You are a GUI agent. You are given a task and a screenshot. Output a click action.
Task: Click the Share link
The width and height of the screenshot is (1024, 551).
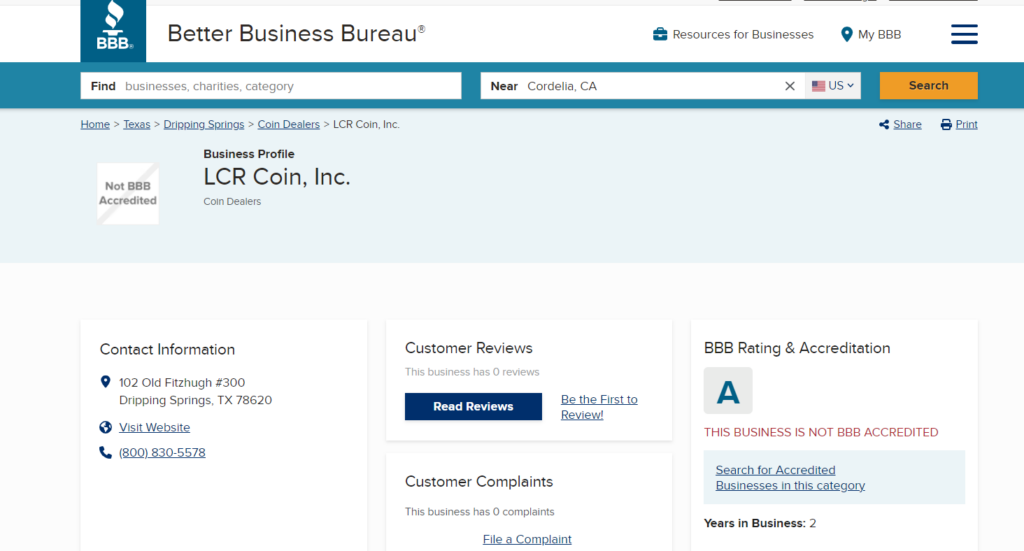tap(907, 124)
